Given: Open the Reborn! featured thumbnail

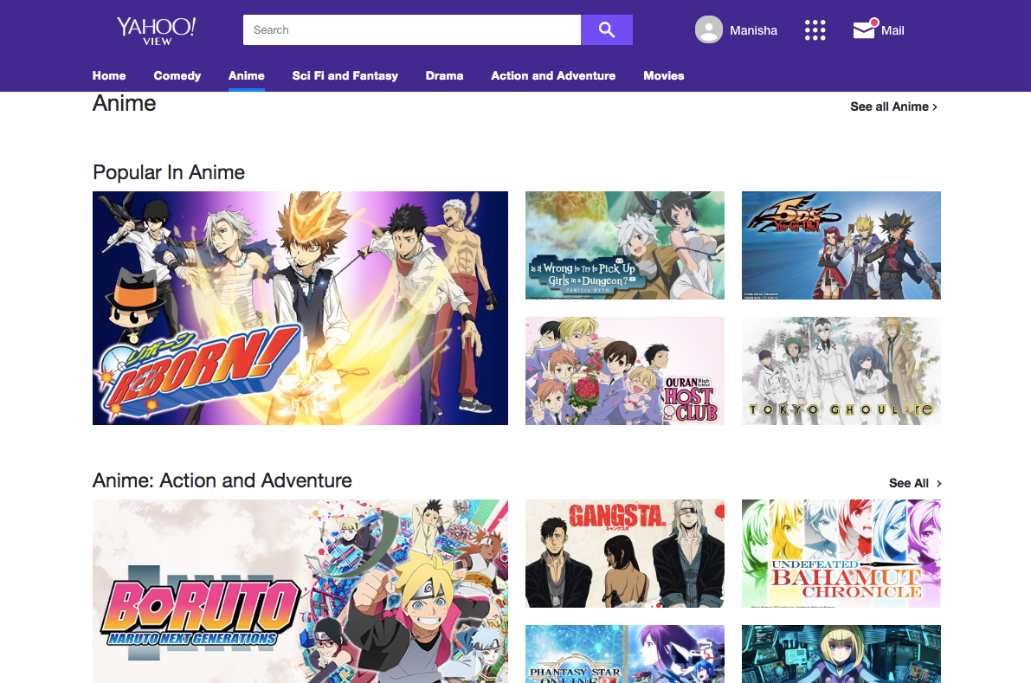Looking at the screenshot, I should pos(300,308).
